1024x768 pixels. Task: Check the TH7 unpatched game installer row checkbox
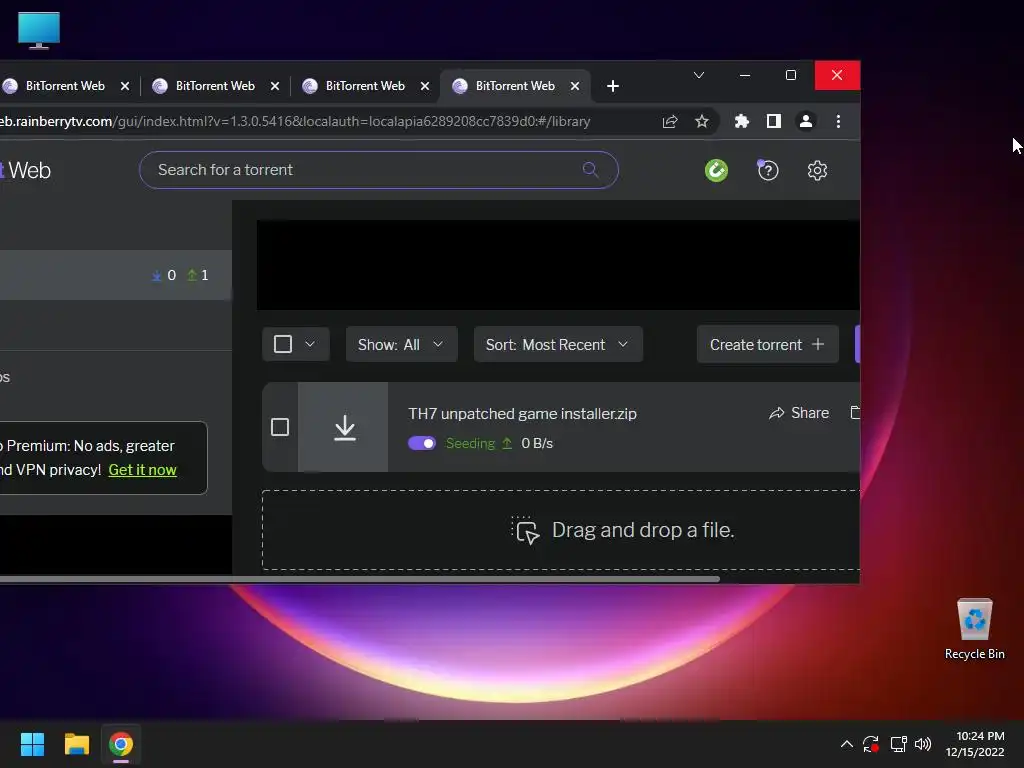280,427
